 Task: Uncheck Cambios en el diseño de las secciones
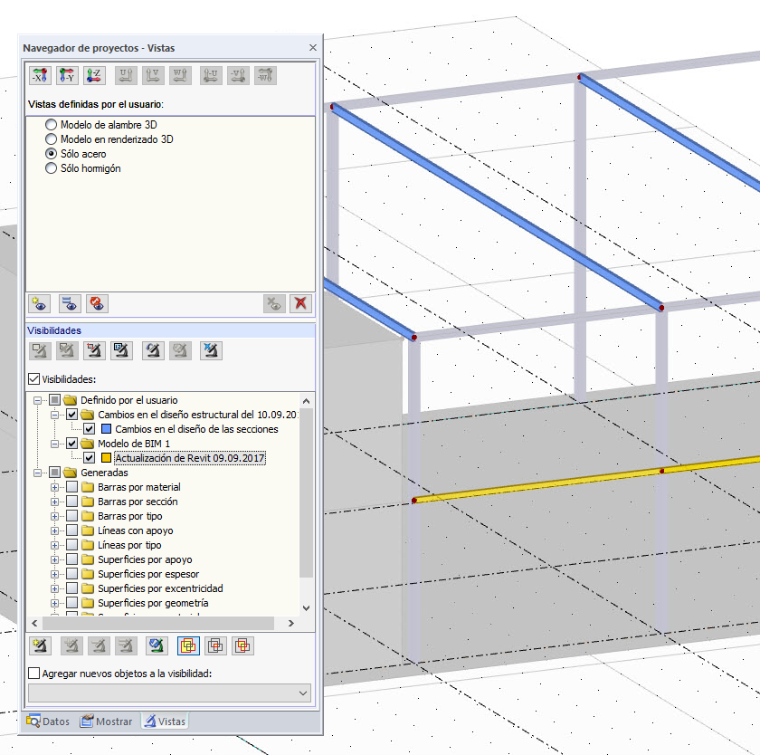89,429
